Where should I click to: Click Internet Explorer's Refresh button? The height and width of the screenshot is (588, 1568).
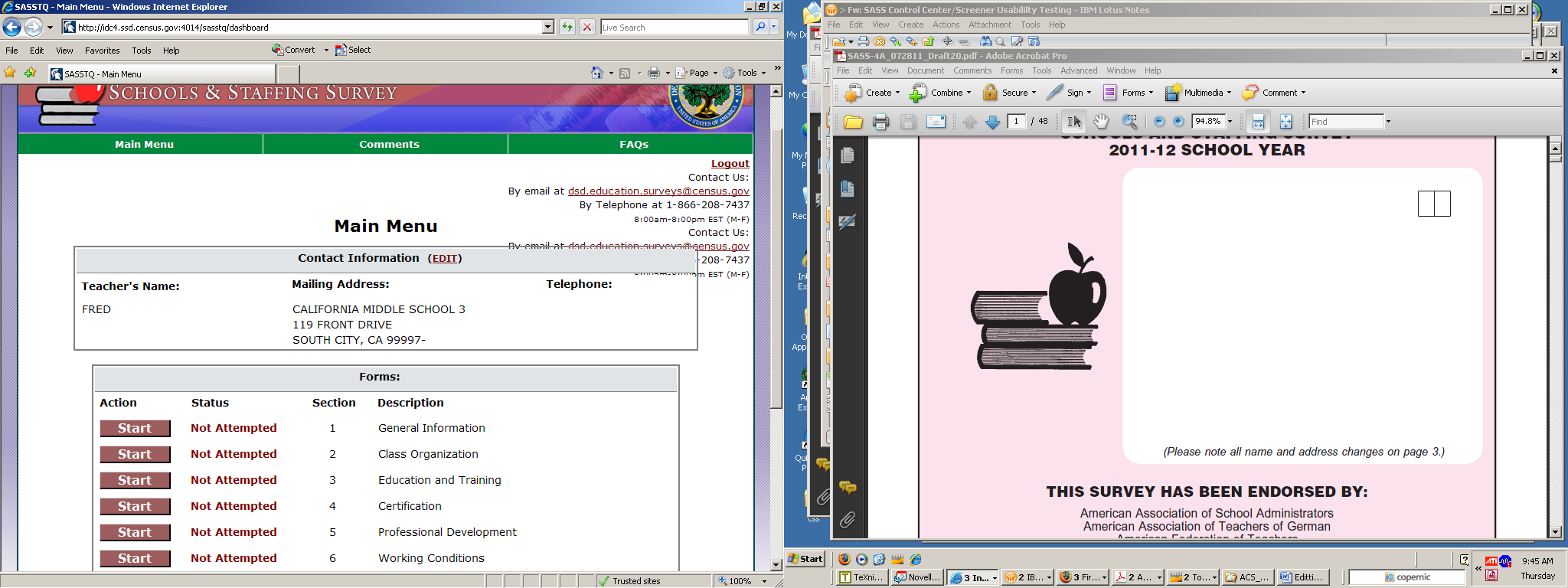pos(567,27)
